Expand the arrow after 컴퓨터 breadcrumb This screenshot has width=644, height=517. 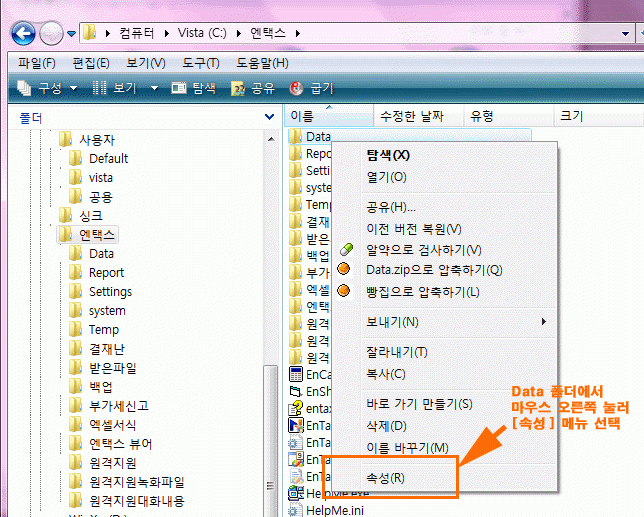coord(166,33)
